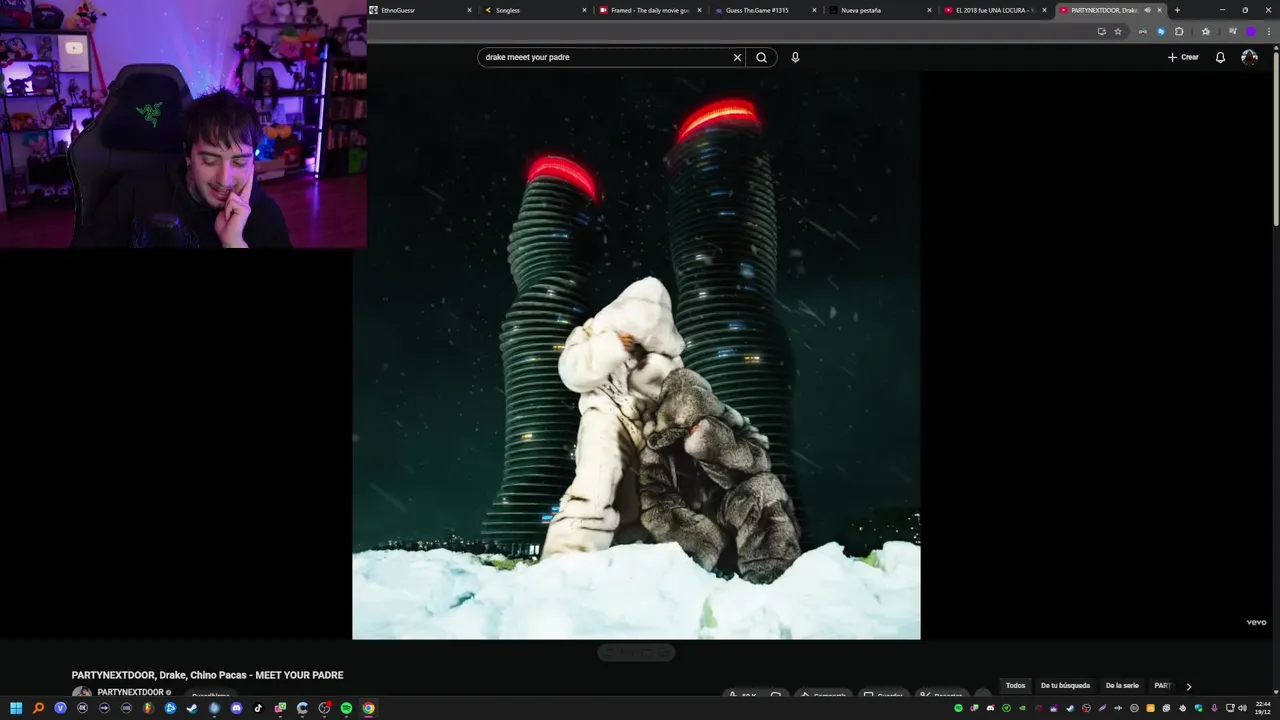Select the Todos filter chip
The height and width of the screenshot is (720, 1280).
coord(1015,686)
